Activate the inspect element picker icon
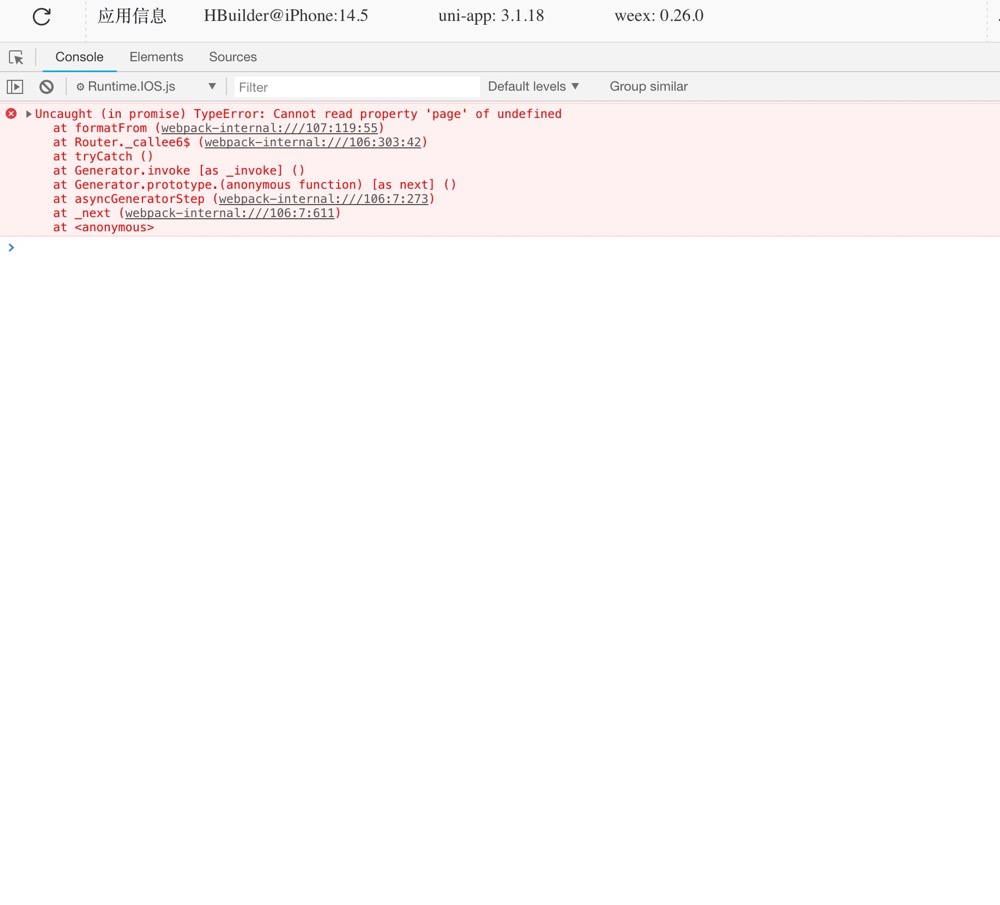The height and width of the screenshot is (905, 1000). click(x=16, y=58)
